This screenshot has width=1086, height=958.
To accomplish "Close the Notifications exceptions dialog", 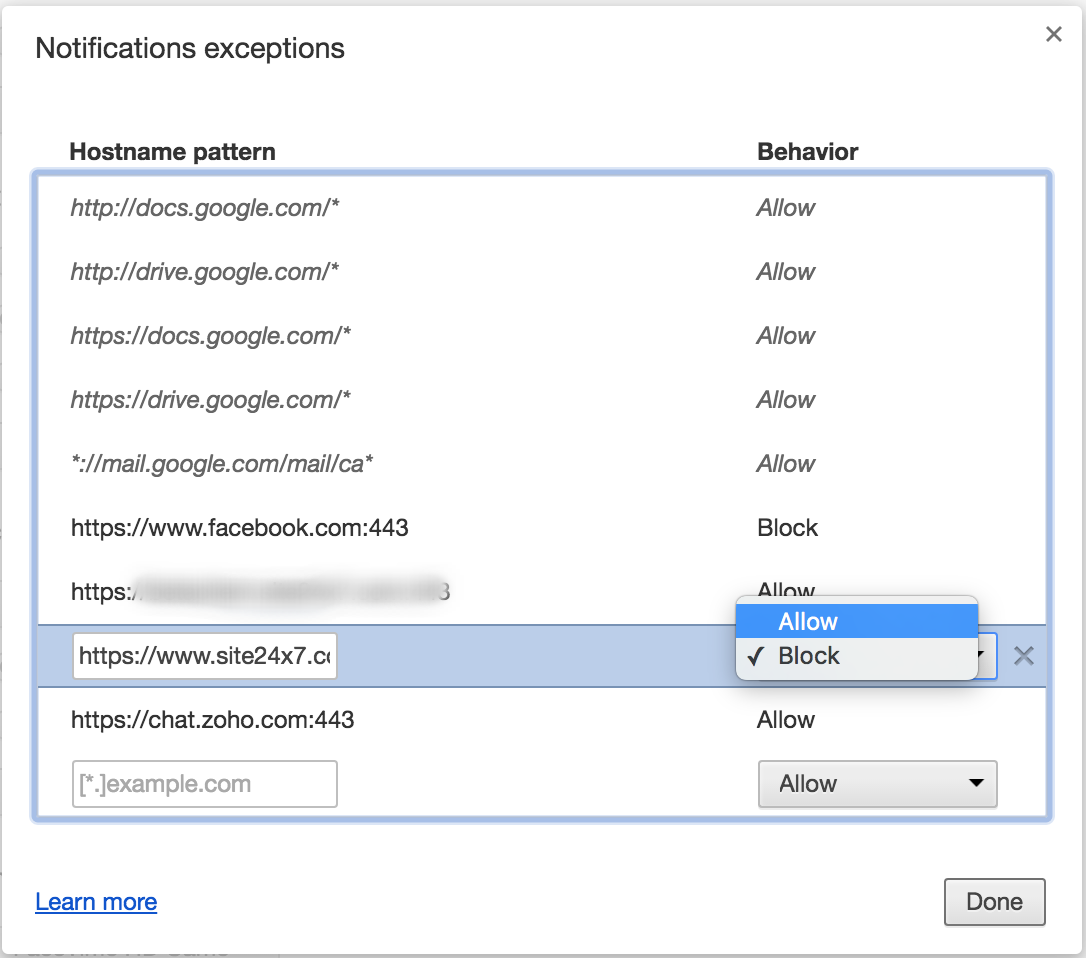I will pos(1053,35).
